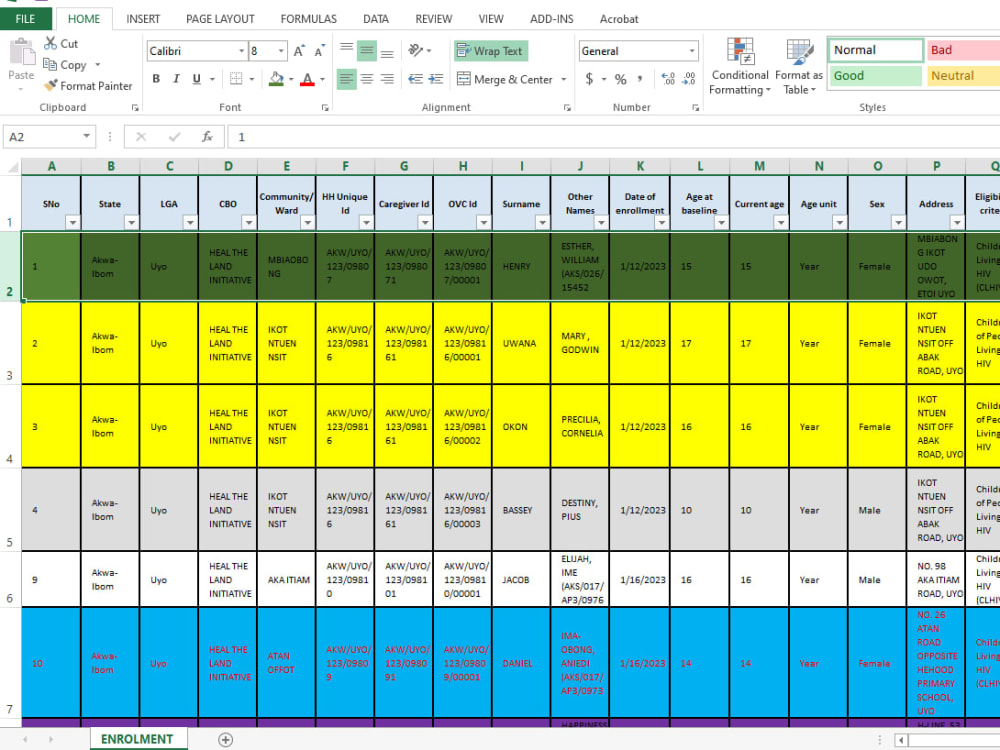
Task: Click the Increase Indent icon
Action: coord(436,79)
